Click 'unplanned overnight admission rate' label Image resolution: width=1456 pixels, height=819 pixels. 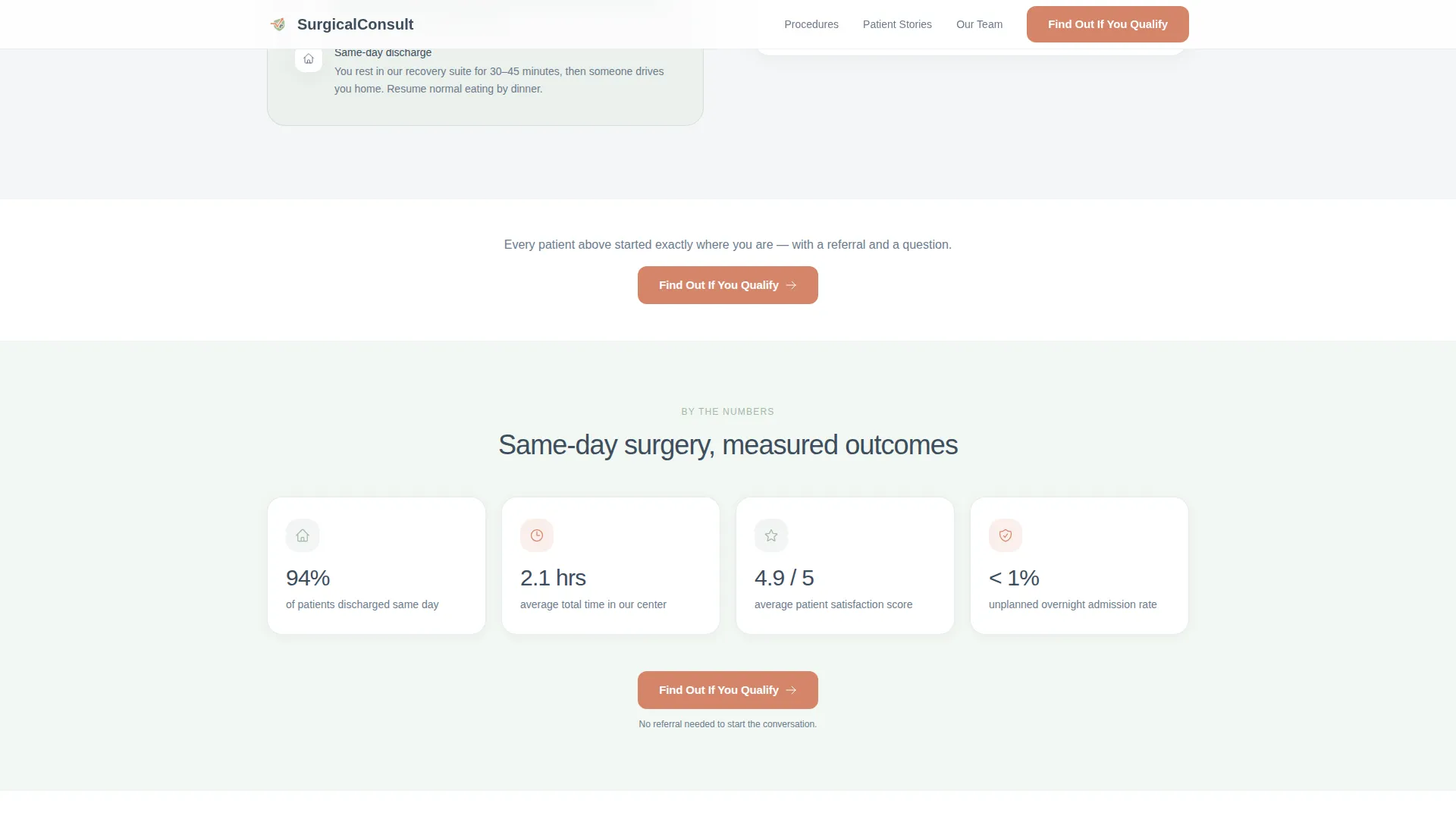(1072, 604)
